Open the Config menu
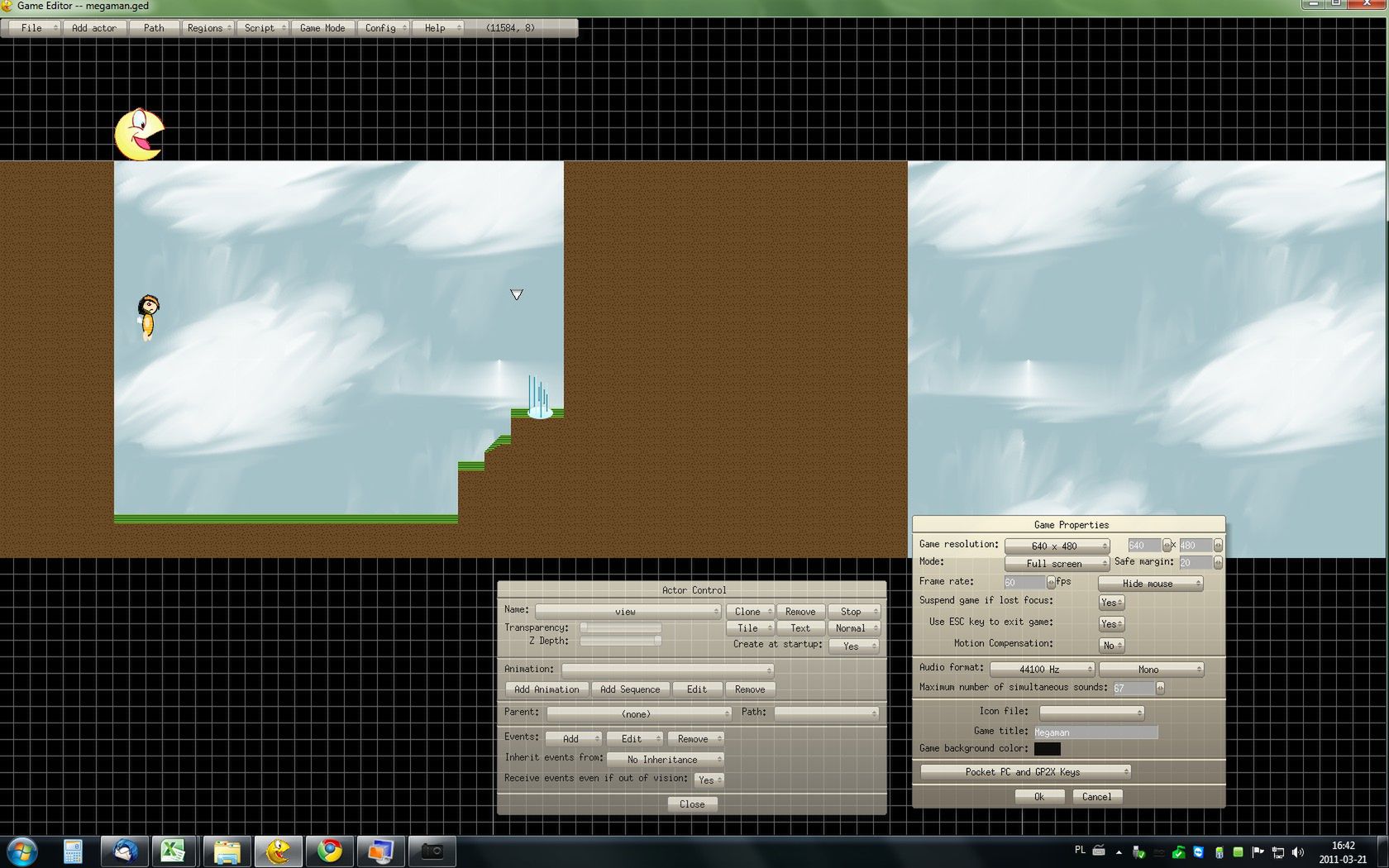Viewport: 1389px width, 868px height. [x=384, y=28]
